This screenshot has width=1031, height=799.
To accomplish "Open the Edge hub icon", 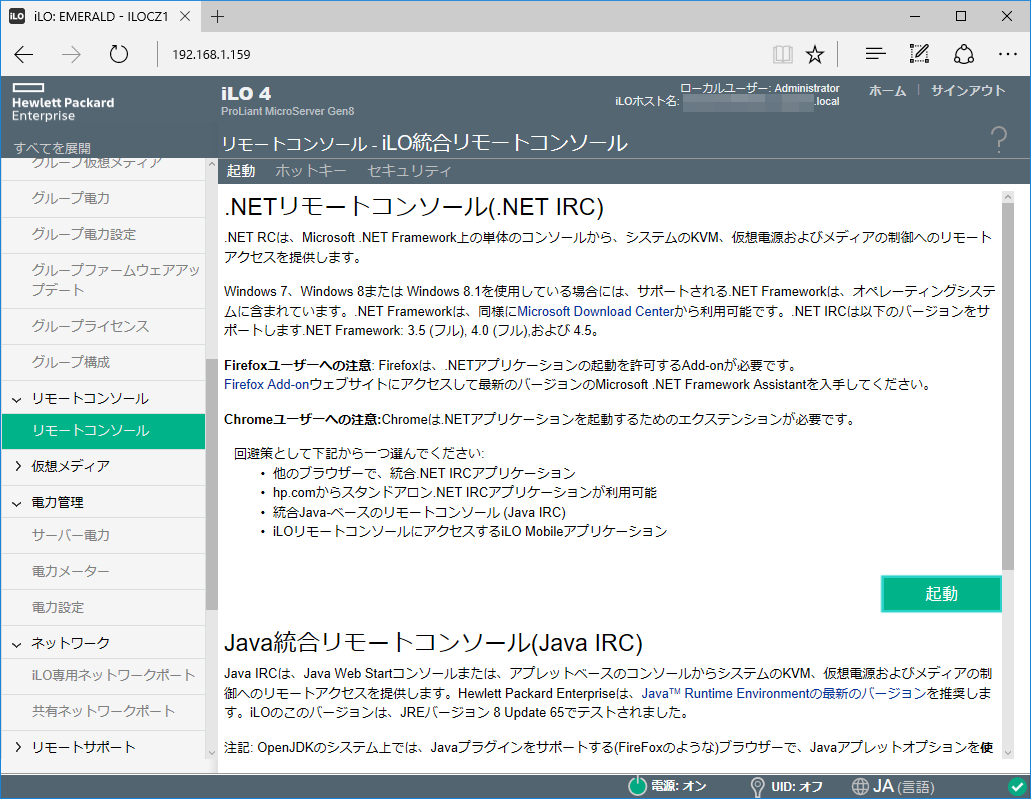I will 876,55.
